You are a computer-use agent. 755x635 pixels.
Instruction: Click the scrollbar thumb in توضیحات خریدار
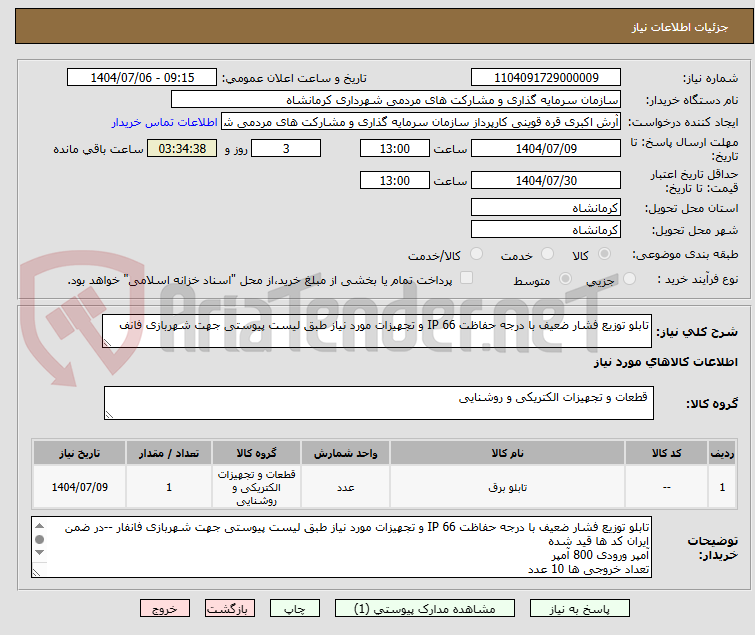[x=40, y=540]
